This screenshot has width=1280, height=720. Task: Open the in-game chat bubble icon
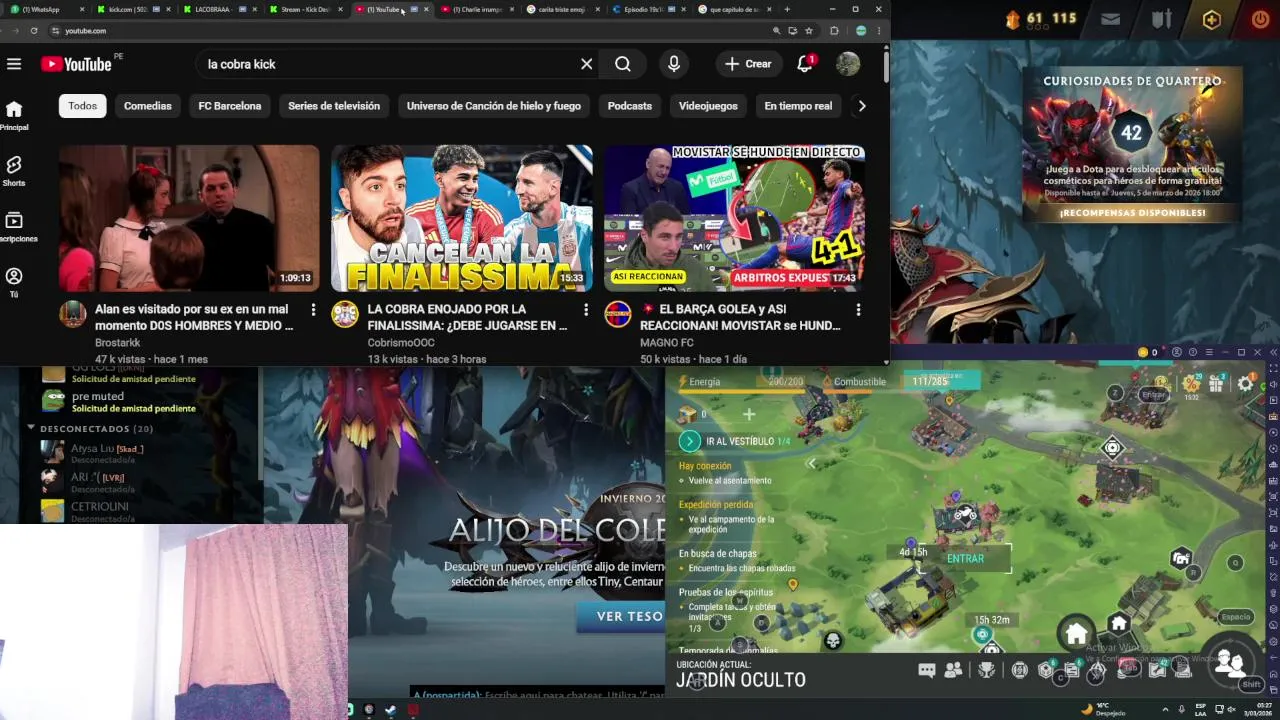(x=927, y=670)
